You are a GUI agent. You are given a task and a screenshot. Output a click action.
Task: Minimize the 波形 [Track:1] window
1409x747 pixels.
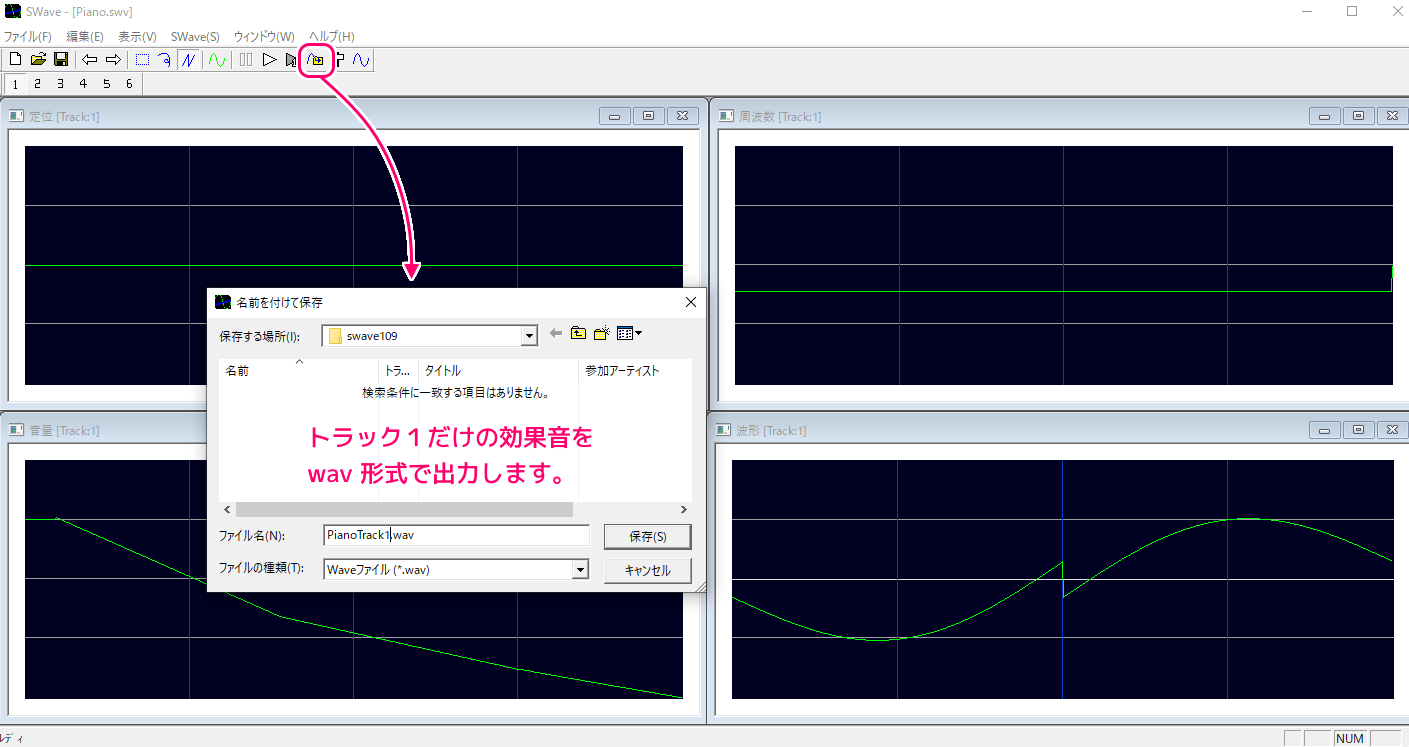tap(1324, 430)
